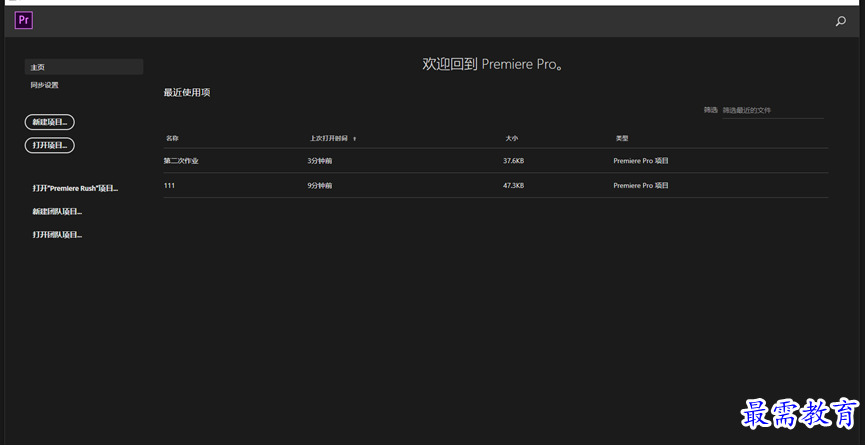
Task: Select the 37.6KB size cell
Action: pos(514,161)
